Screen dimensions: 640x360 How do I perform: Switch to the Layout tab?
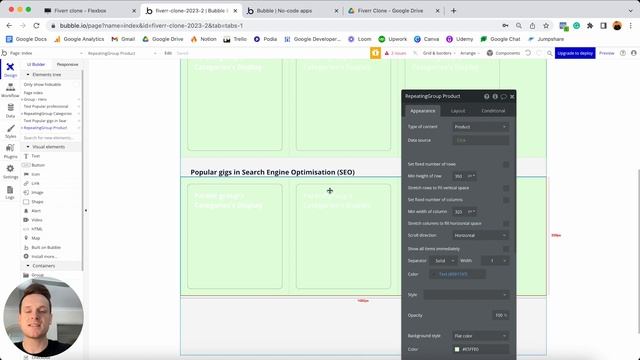[458, 111]
